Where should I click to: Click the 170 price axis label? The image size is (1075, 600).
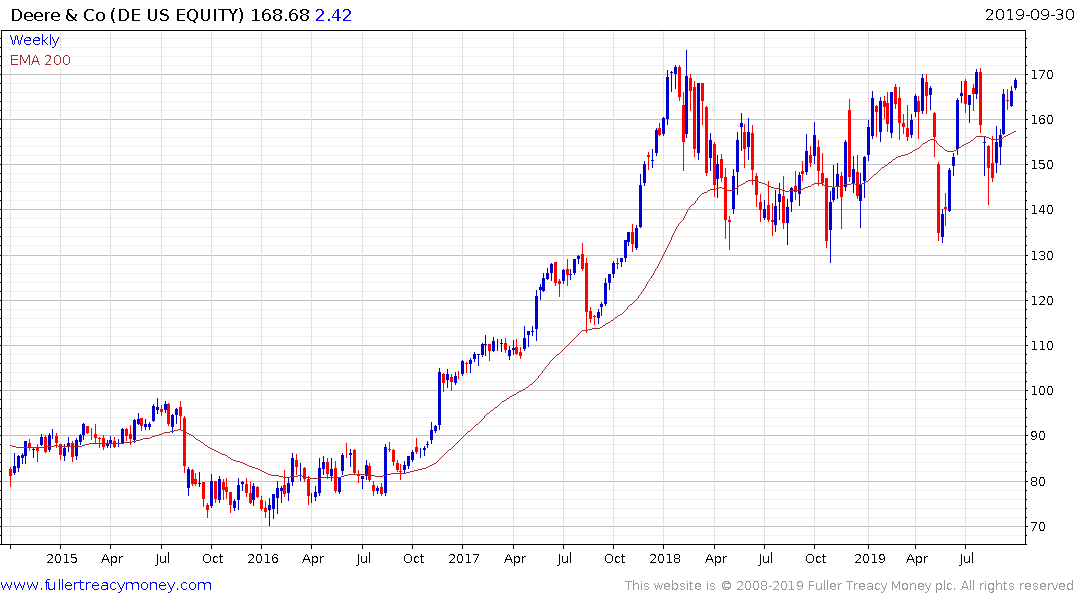[1041, 74]
